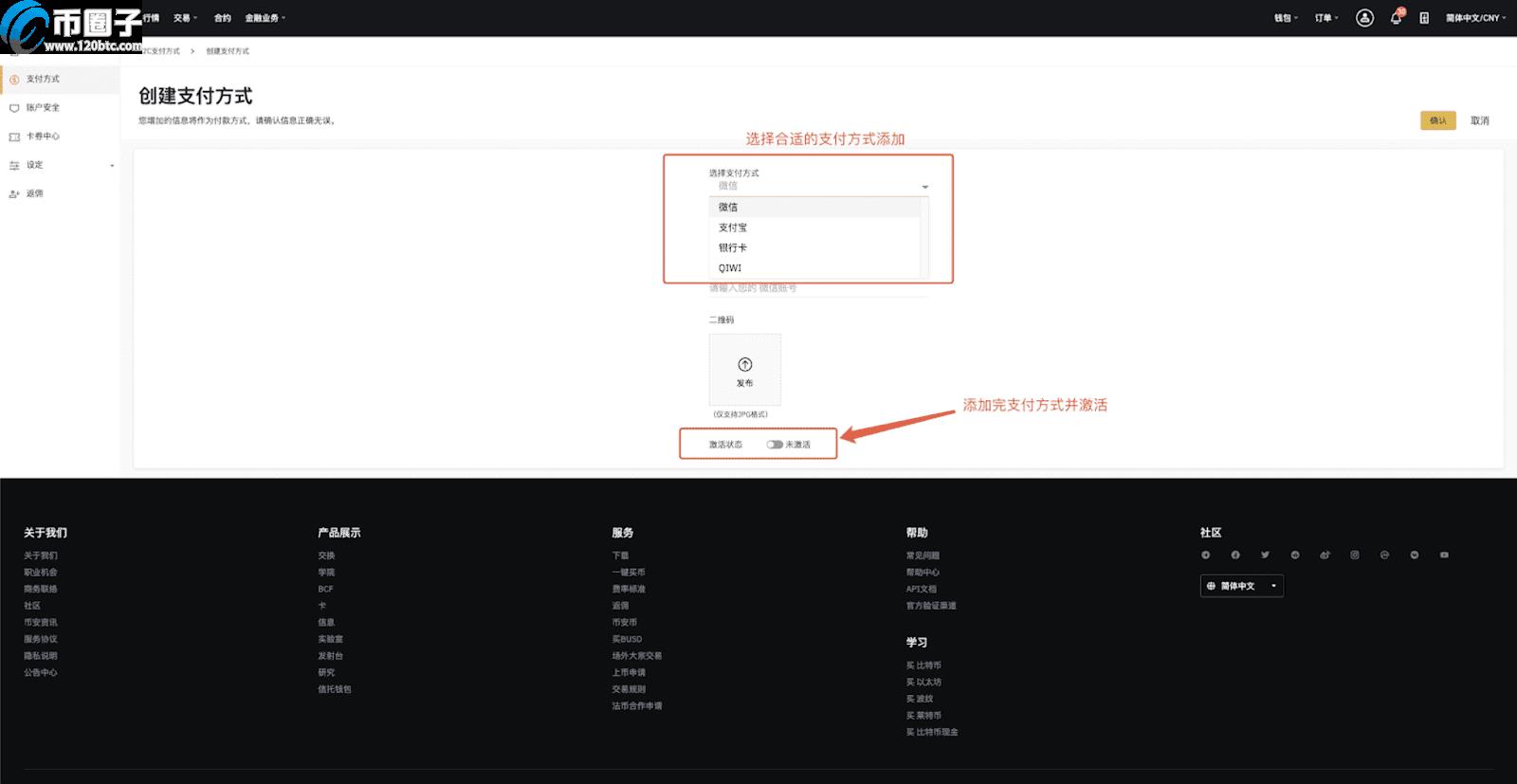The image size is (1517, 784).
Task: Click the 取消 cancel button
Action: coord(1479,120)
